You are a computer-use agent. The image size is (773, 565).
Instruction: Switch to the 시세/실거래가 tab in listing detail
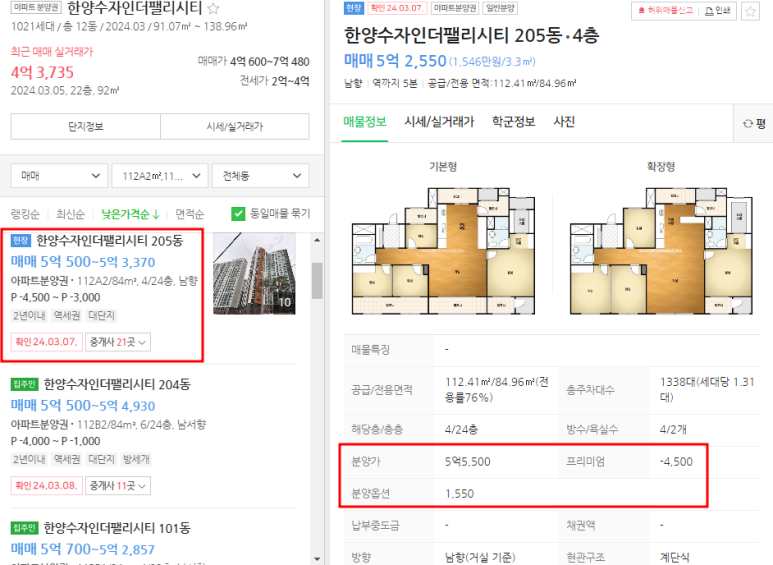pyautogui.click(x=439, y=122)
